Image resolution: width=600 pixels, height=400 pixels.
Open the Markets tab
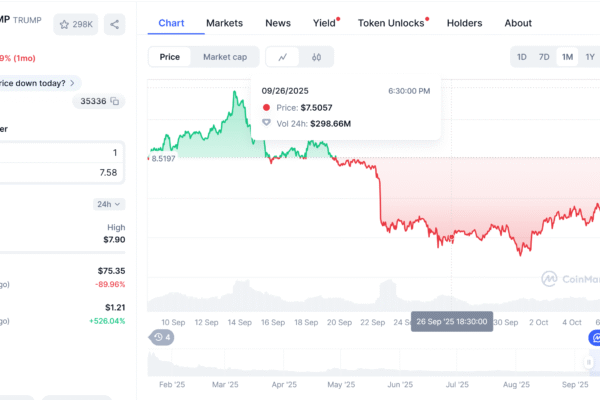[x=224, y=23]
